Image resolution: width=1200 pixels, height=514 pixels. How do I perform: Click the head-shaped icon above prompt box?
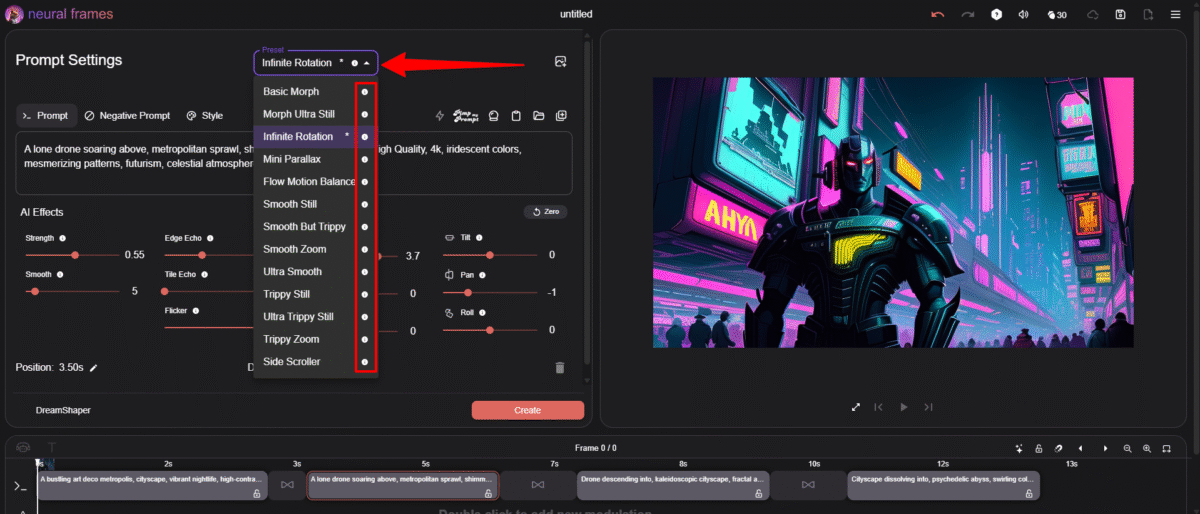click(x=493, y=116)
